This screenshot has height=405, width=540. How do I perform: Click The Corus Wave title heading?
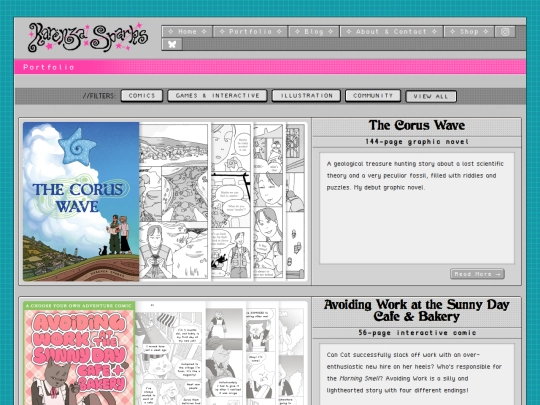coord(417,125)
